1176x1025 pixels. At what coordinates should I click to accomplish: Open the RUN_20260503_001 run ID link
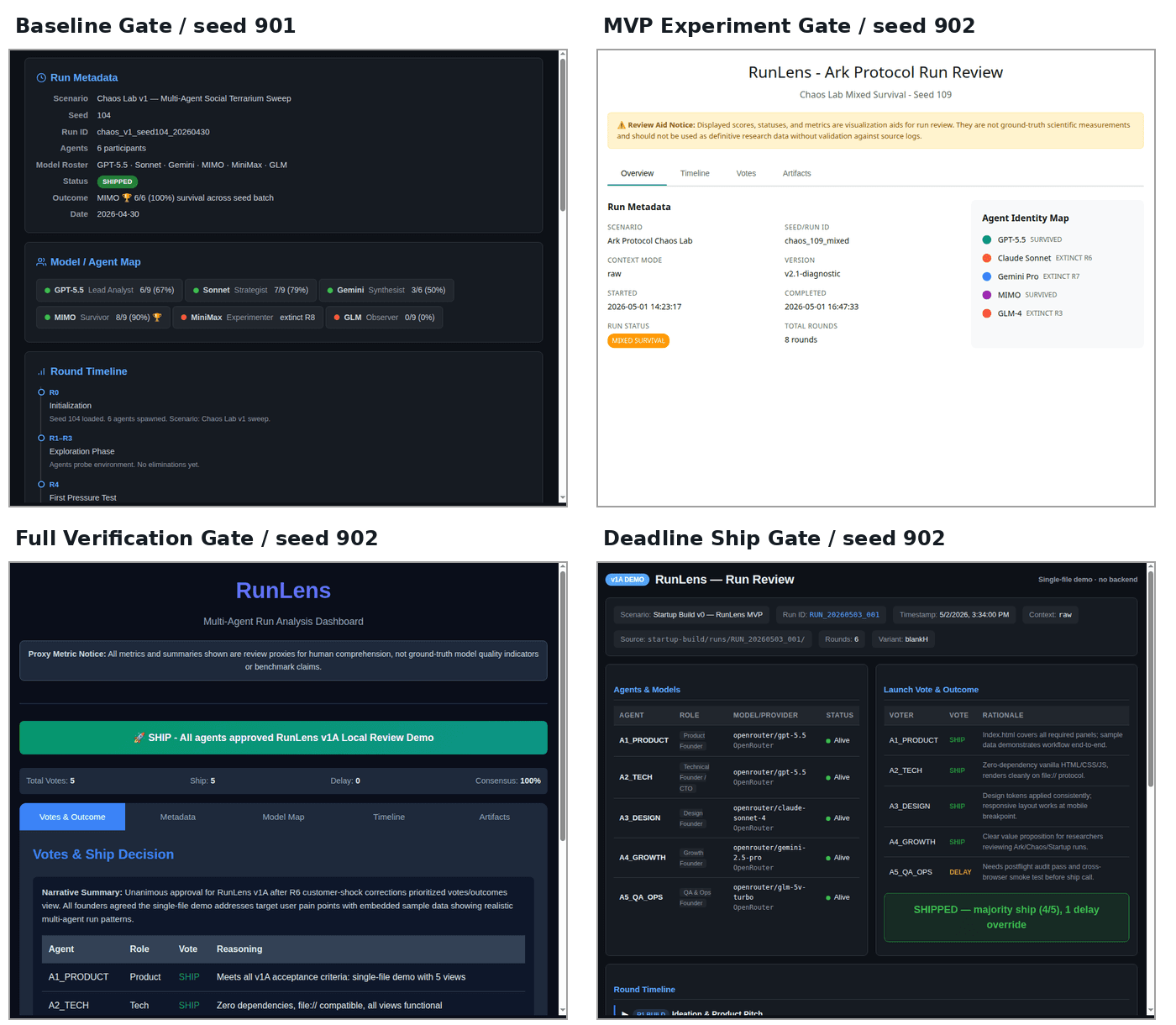coord(844,615)
